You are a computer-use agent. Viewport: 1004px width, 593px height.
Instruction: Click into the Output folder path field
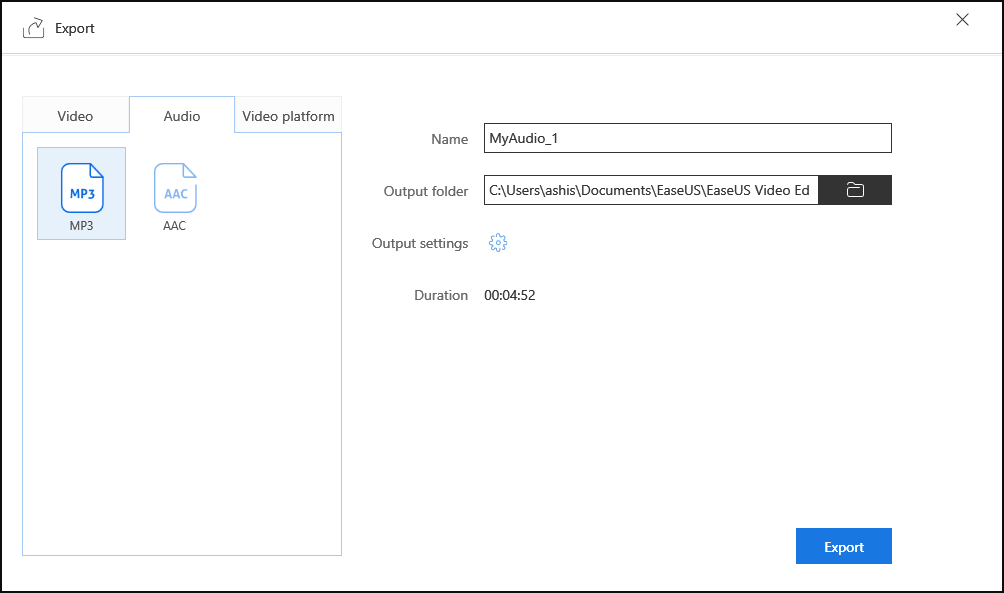(x=650, y=190)
